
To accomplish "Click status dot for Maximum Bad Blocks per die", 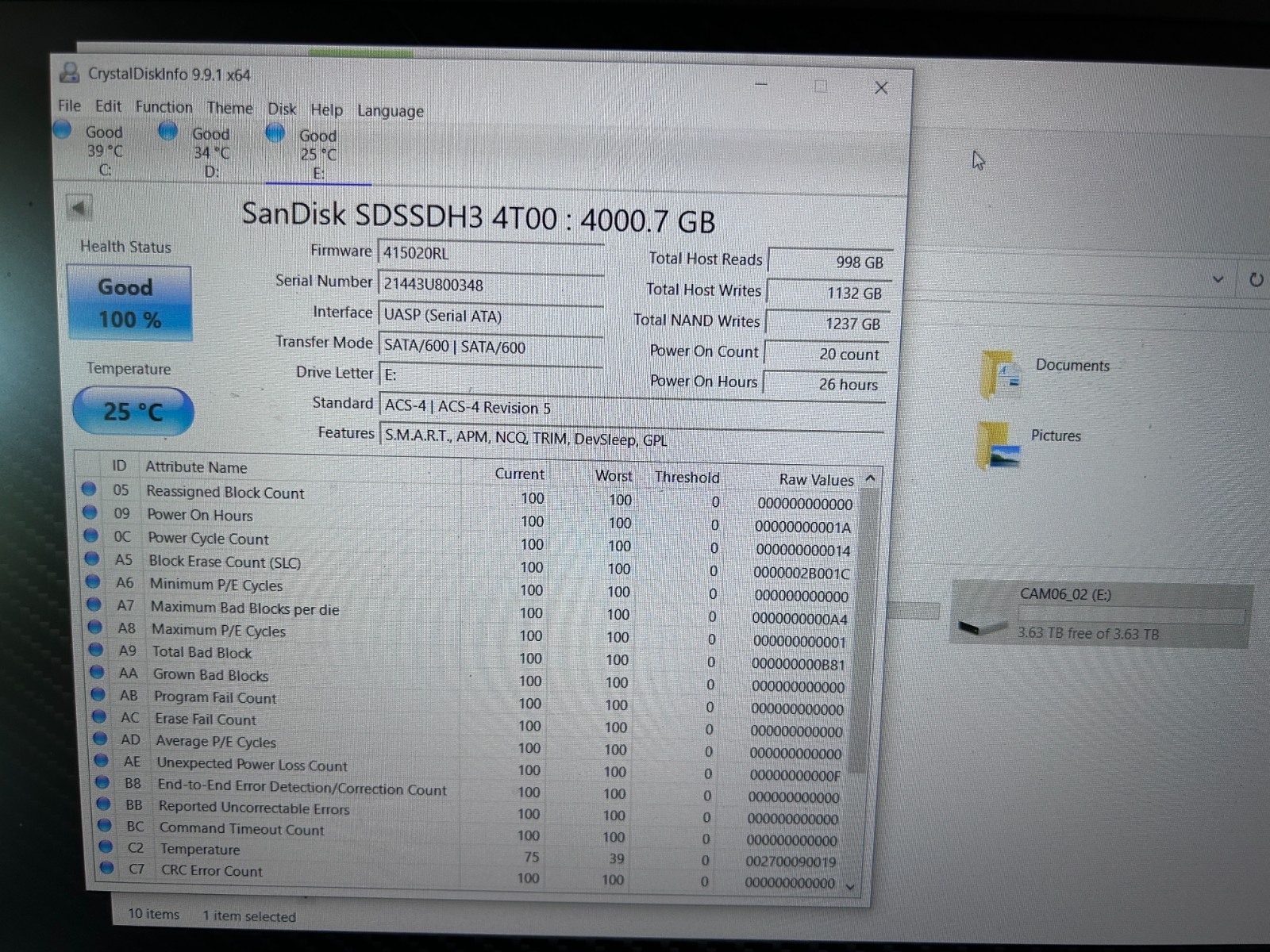I will click(94, 604).
